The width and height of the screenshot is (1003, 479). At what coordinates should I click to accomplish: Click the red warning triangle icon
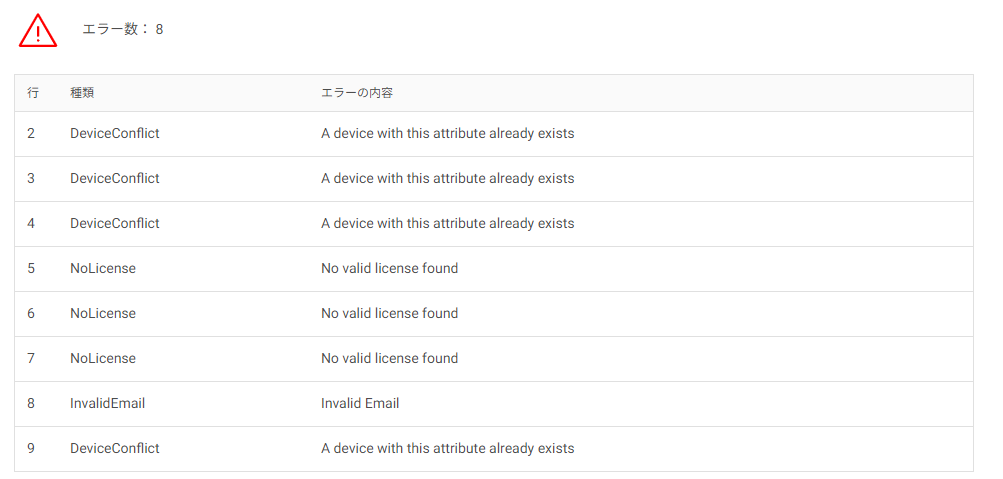click(x=38, y=31)
